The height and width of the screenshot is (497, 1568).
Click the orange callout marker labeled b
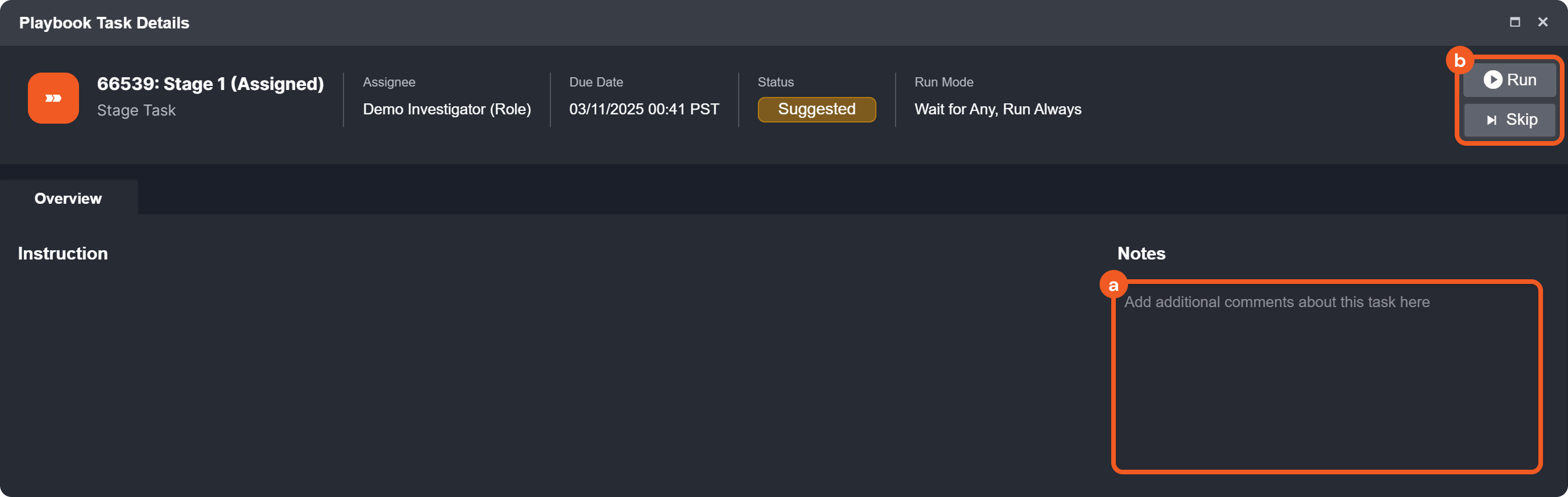(x=1459, y=60)
